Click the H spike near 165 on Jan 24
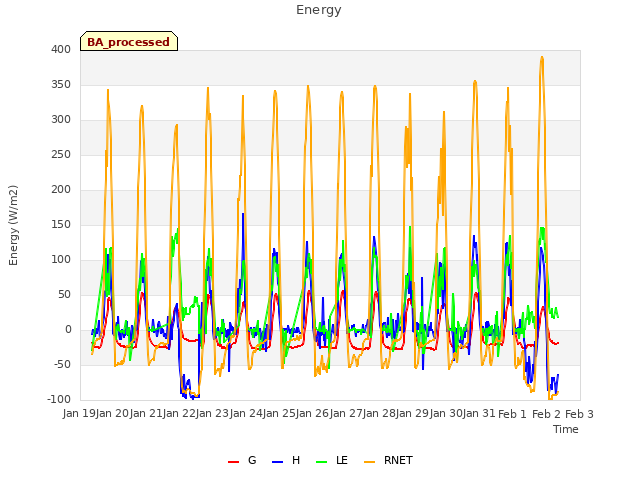The height and width of the screenshot is (480, 640). (243, 214)
